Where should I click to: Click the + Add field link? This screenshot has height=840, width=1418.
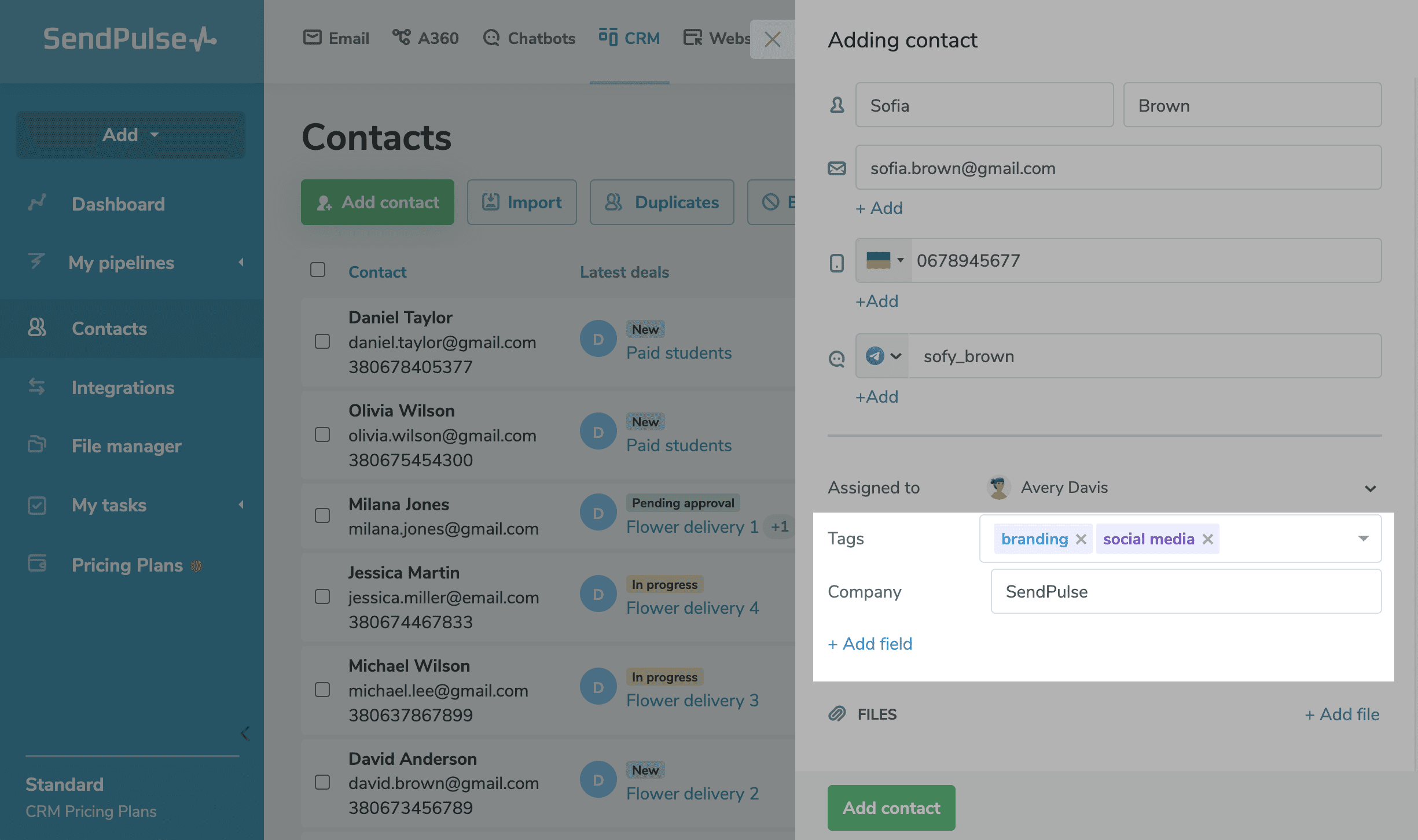click(x=870, y=643)
